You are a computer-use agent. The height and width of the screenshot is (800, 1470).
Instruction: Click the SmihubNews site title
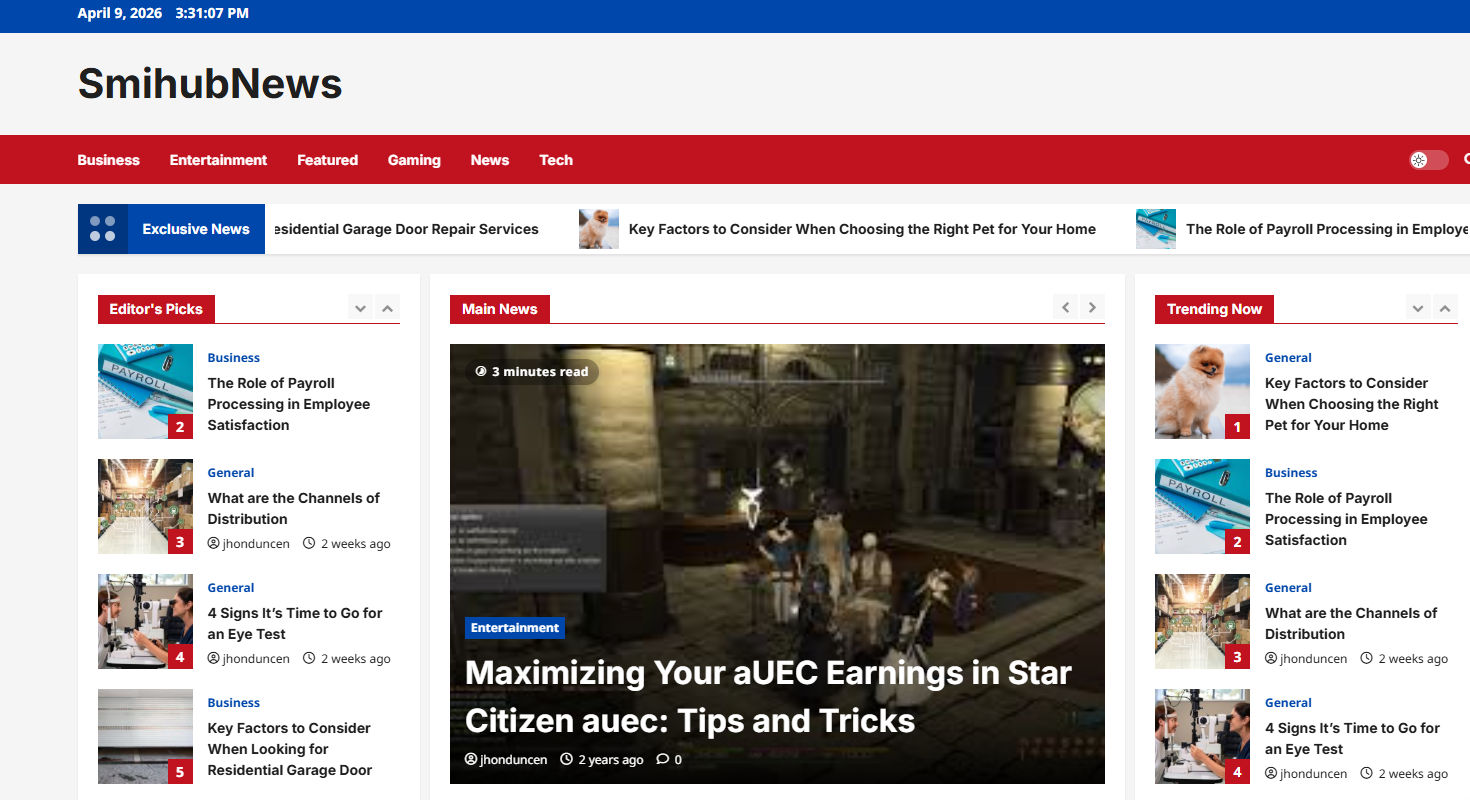pyautogui.click(x=210, y=83)
